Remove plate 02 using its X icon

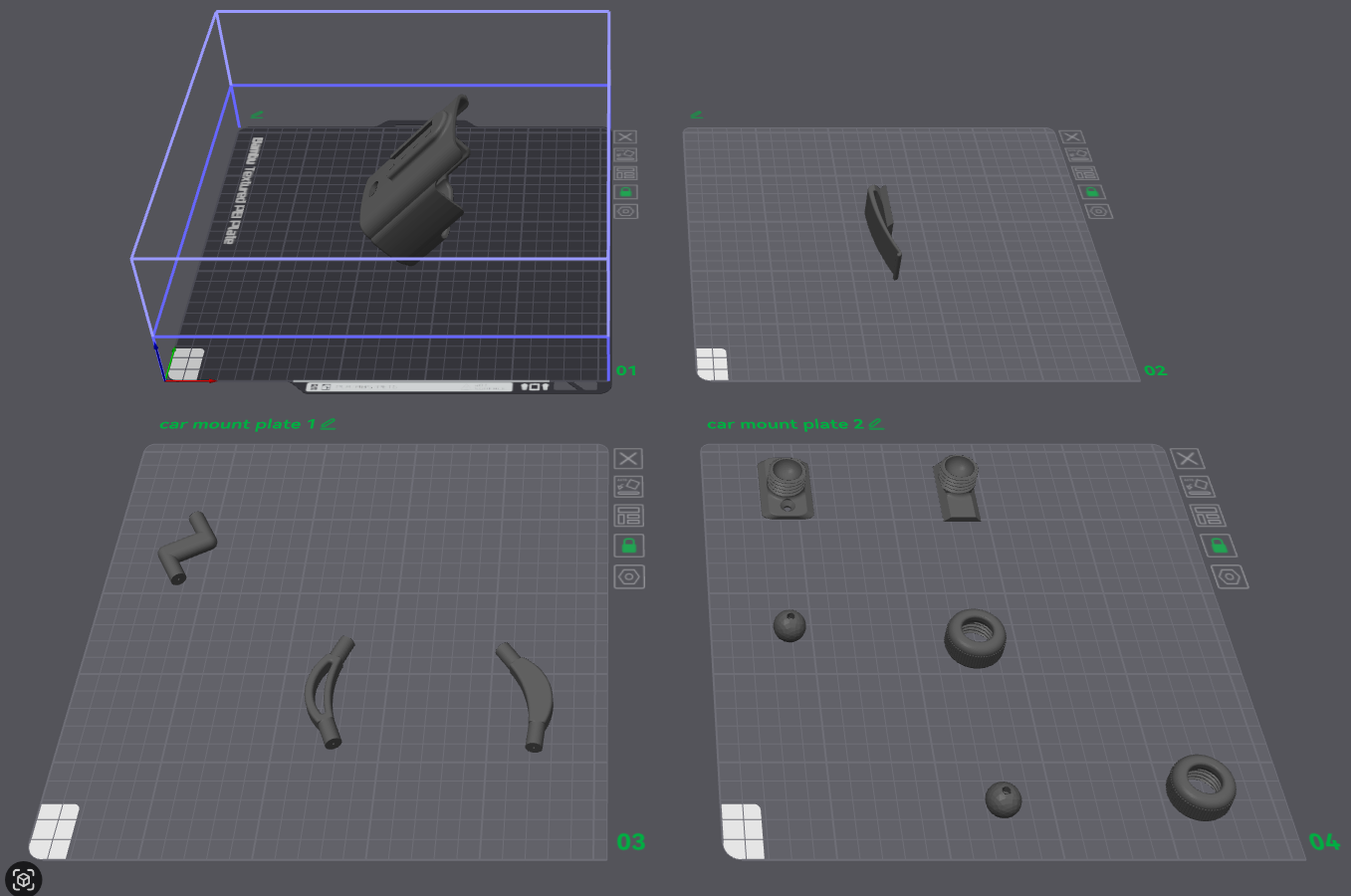tap(1072, 137)
